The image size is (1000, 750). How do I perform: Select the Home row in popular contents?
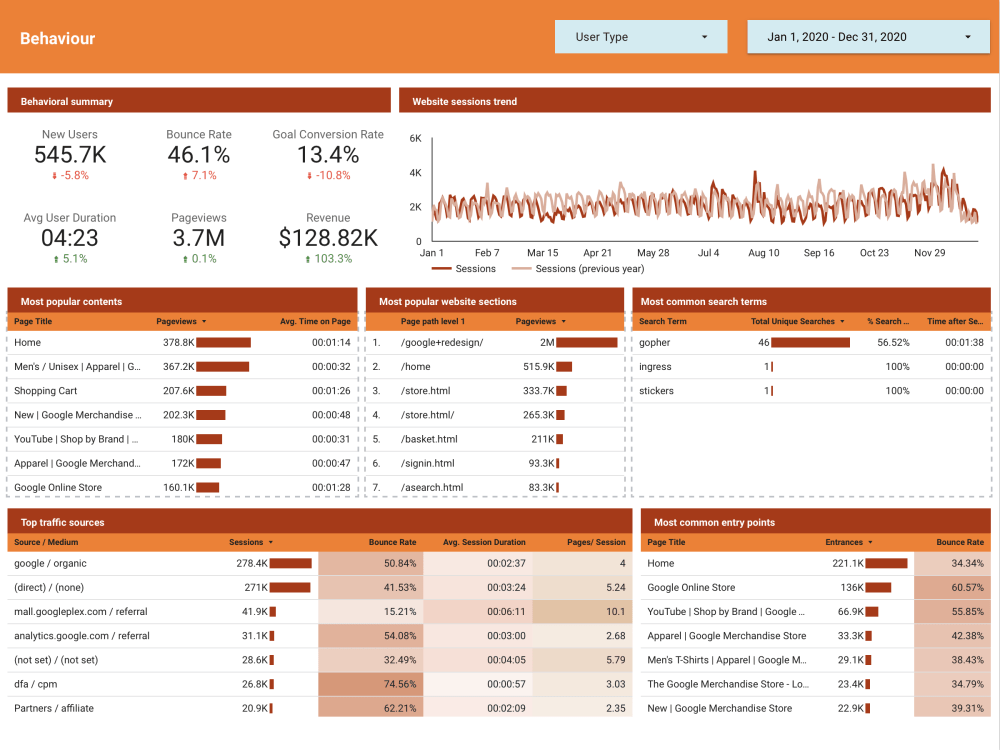coord(182,342)
